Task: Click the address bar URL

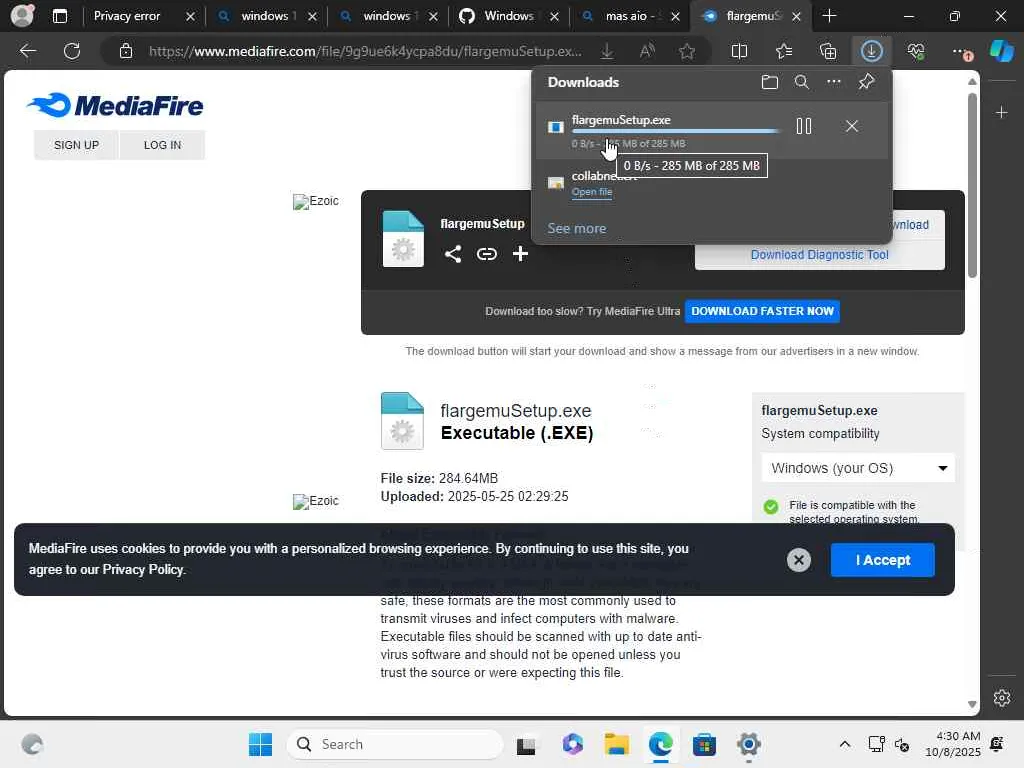Action: coord(365,51)
